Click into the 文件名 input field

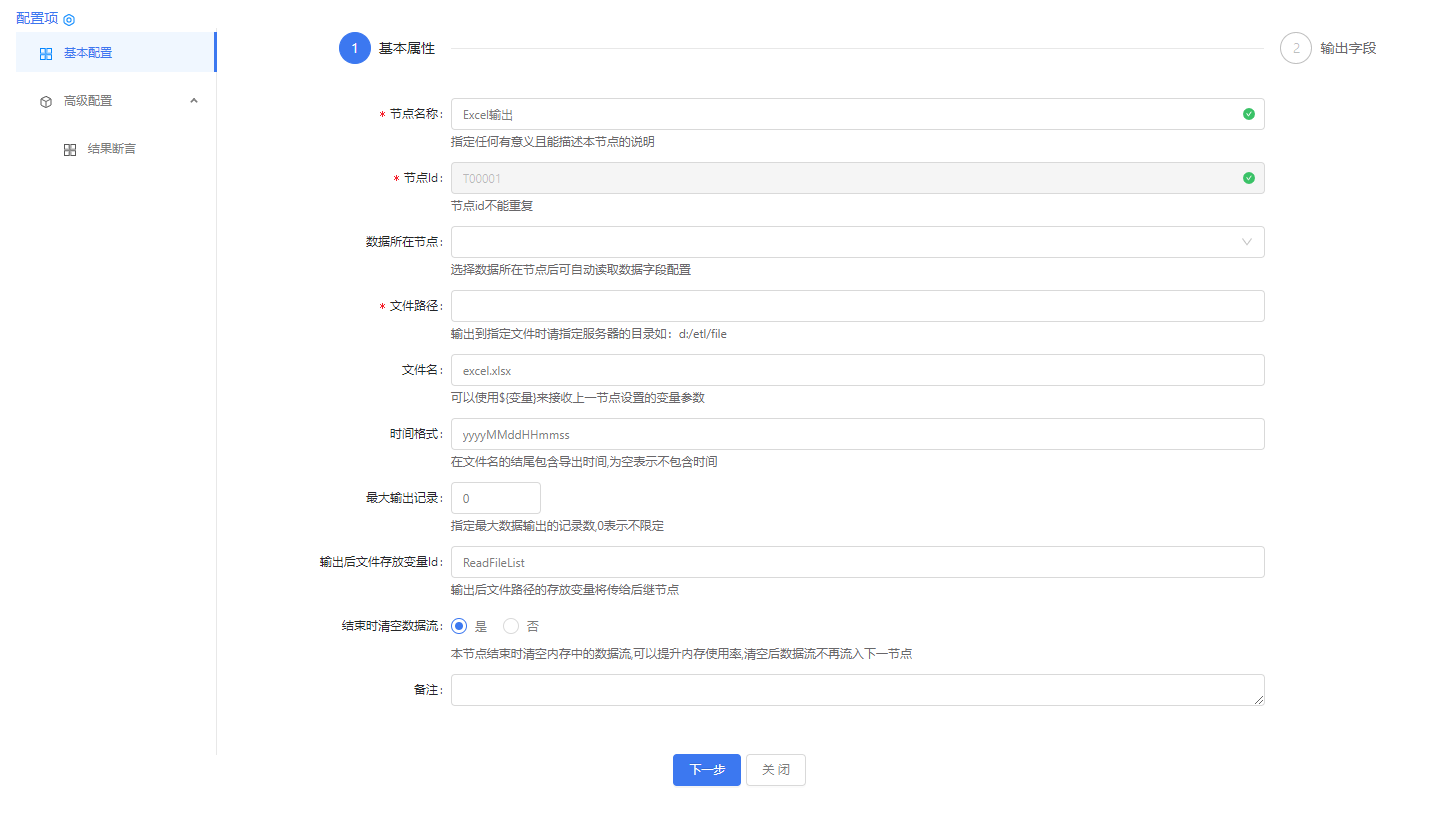(857, 370)
